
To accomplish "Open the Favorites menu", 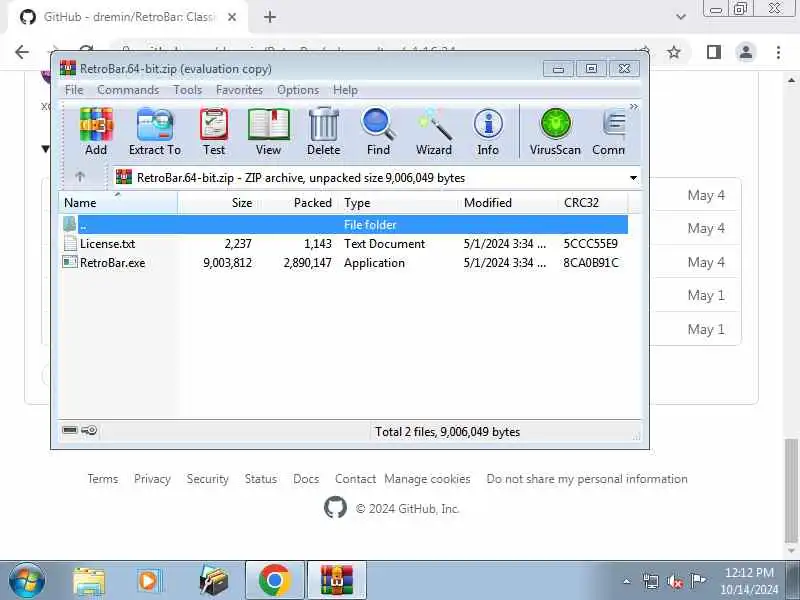I will pos(239,90).
